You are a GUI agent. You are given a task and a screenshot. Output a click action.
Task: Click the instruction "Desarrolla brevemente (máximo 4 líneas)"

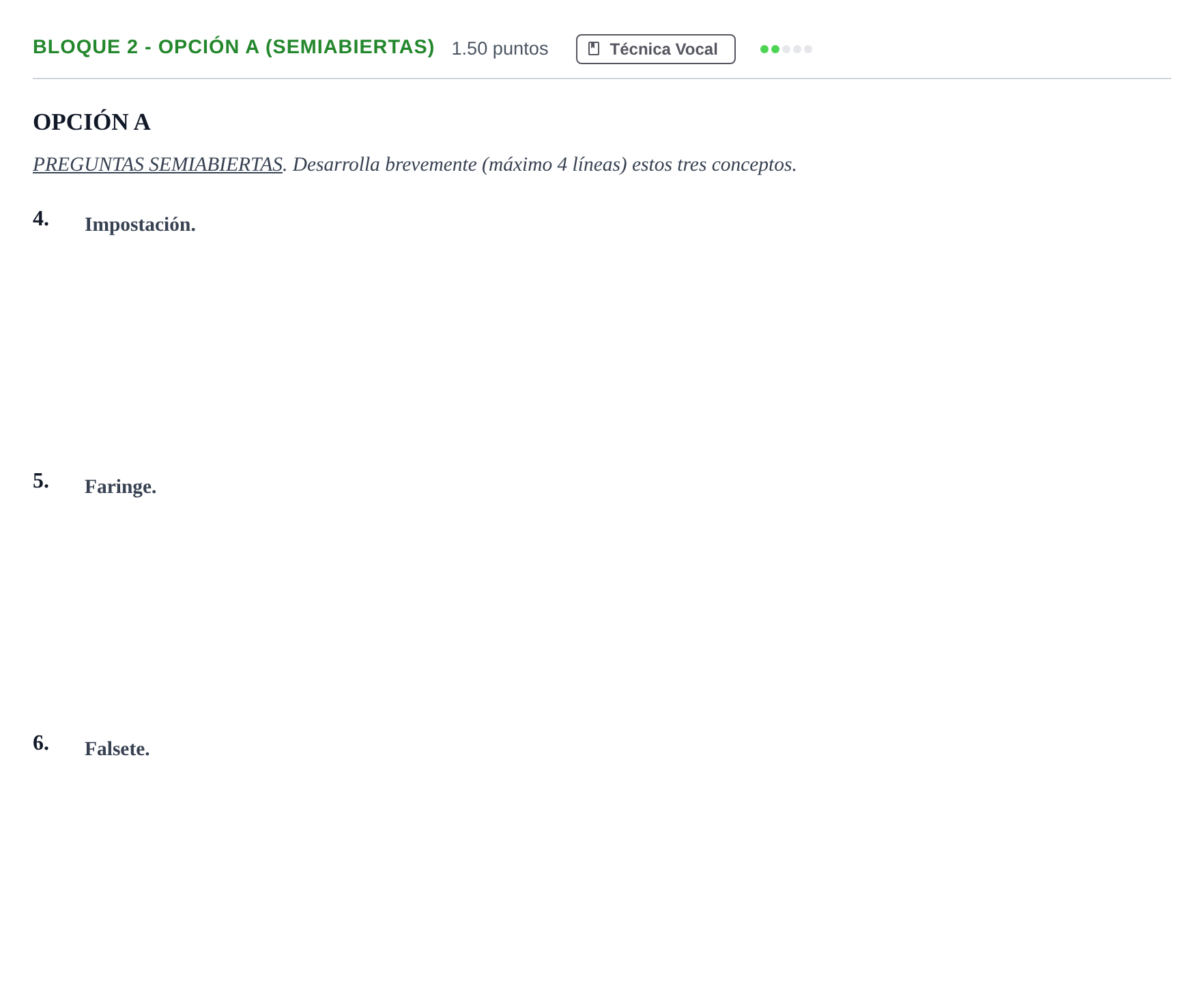point(460,165)
